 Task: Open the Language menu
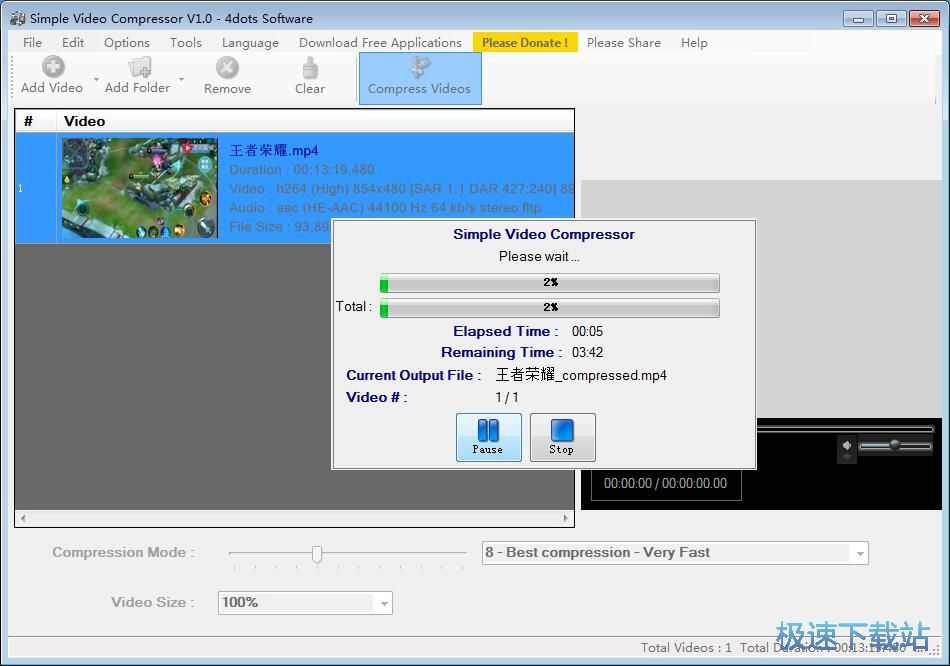pyautogui.click(x=250, y=42)
